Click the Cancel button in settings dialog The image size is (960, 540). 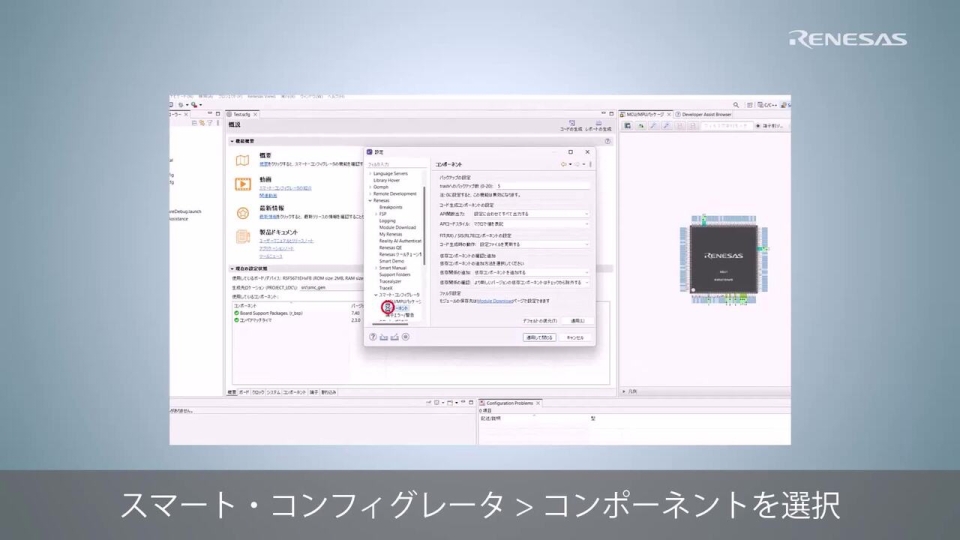[x=575, y=337]
